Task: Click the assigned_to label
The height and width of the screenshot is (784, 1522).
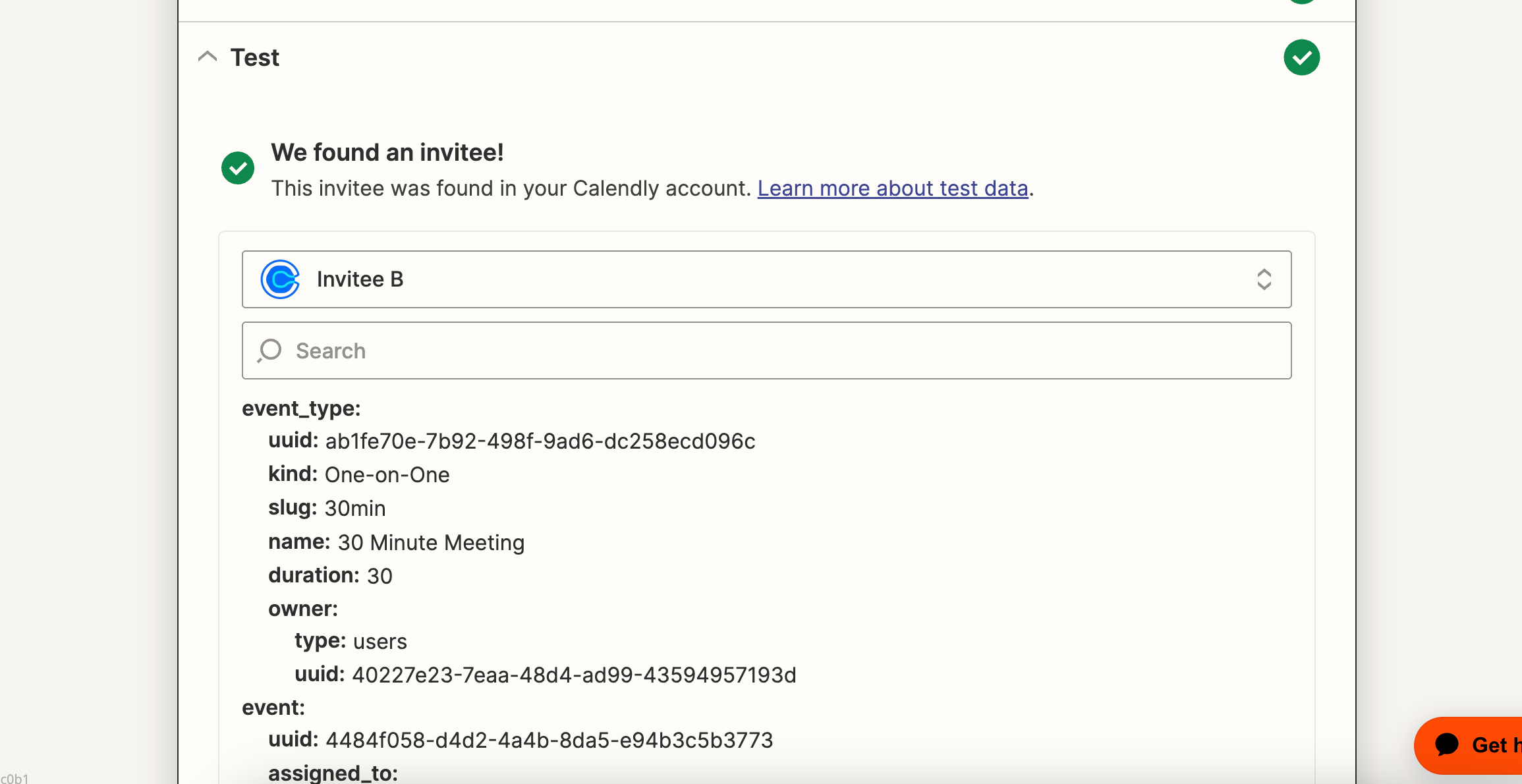Action: pyautogui.click(x=333, y=773)
